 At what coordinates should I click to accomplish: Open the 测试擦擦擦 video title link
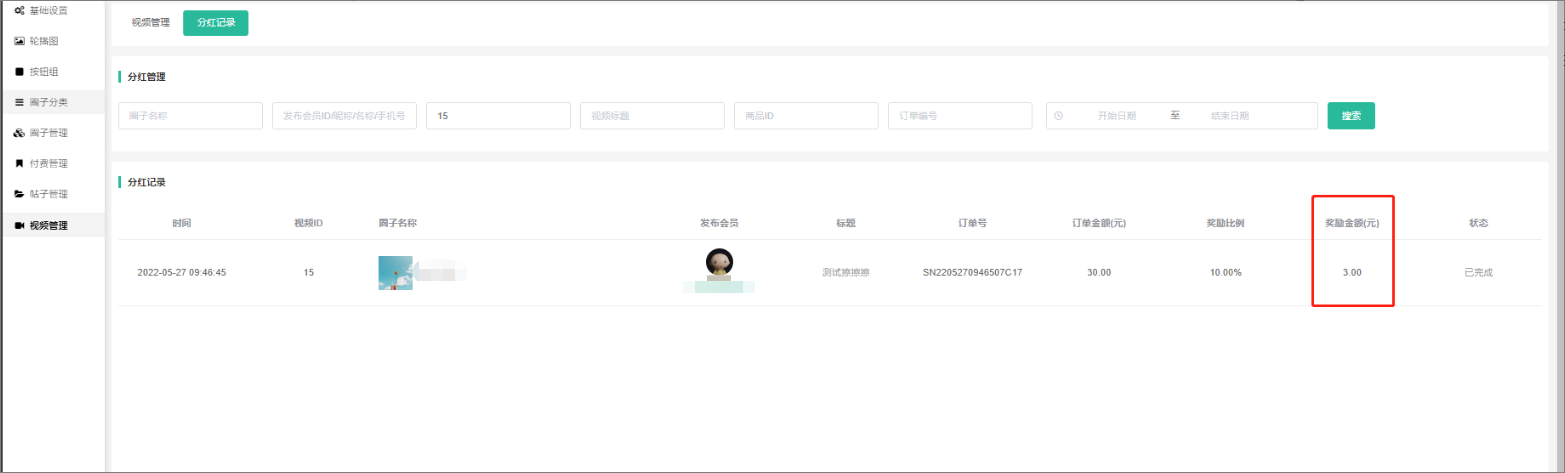(x=845, y=272)
